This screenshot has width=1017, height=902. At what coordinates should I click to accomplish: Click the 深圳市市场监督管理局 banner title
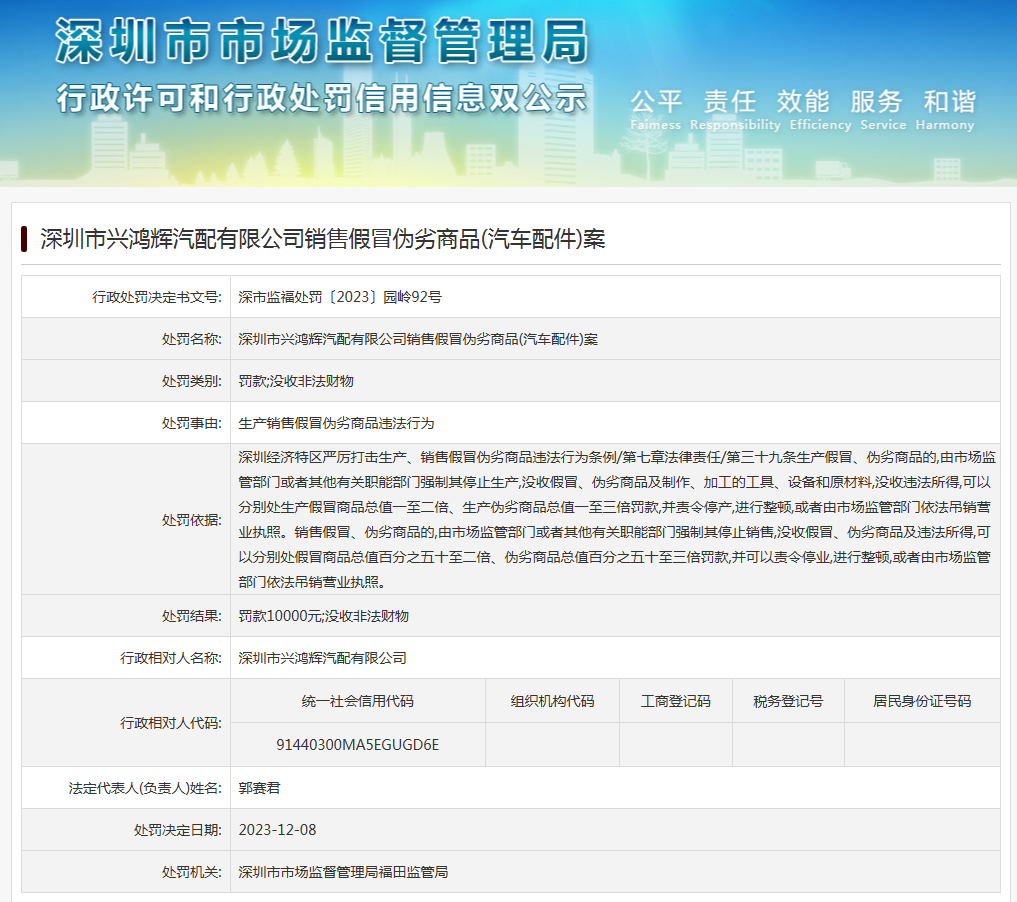coord(321,42)
